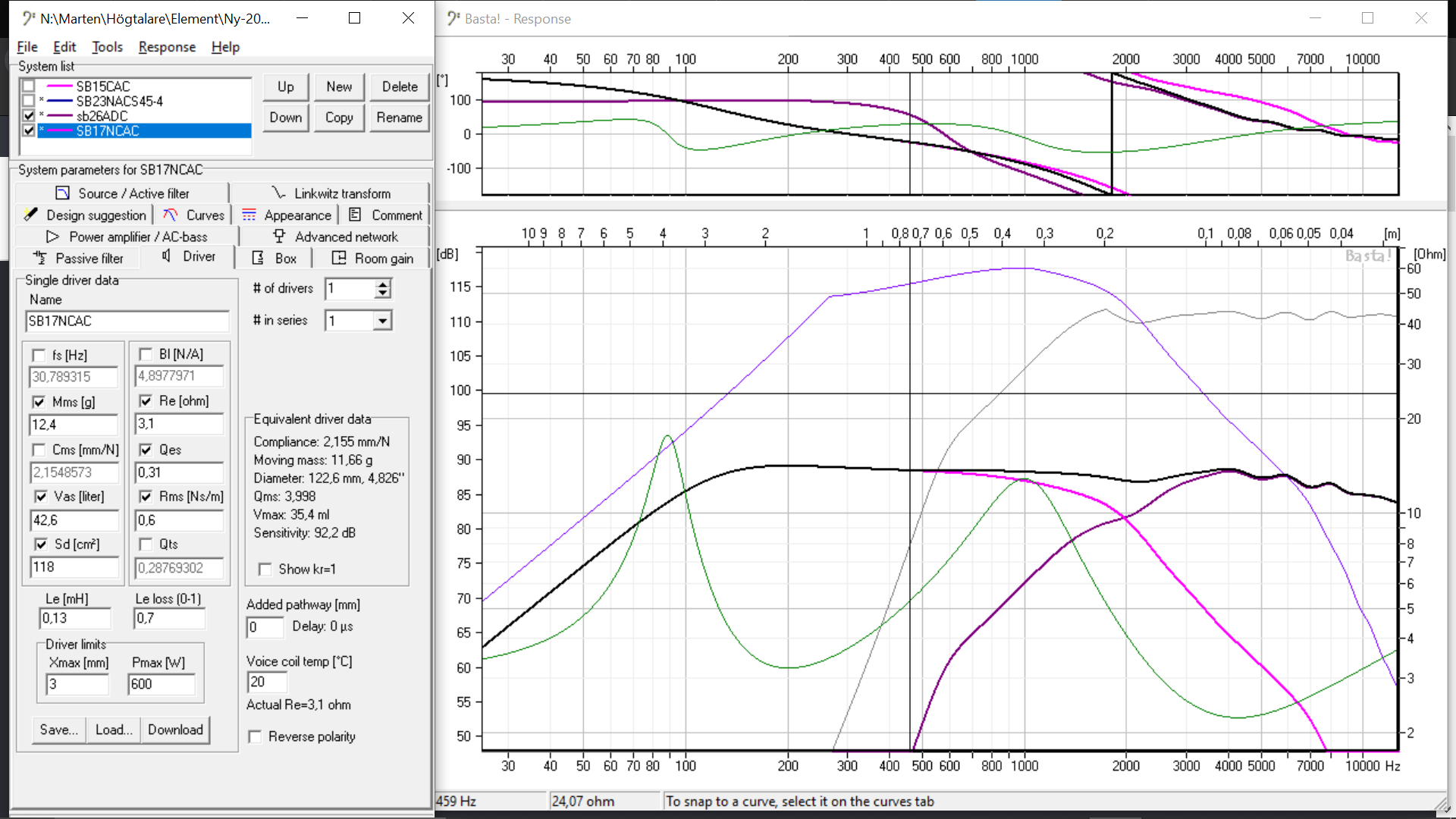1456x819 pixels.
Task: Enable the Cms [mm/N] checkbox
Action: [39, 450]
